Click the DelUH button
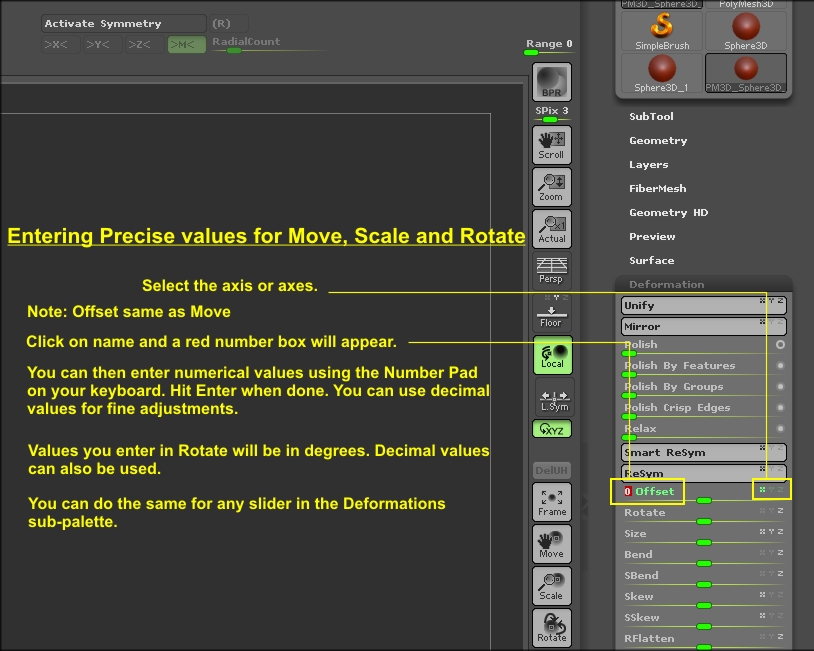814x651 pixels. (551, 470)
